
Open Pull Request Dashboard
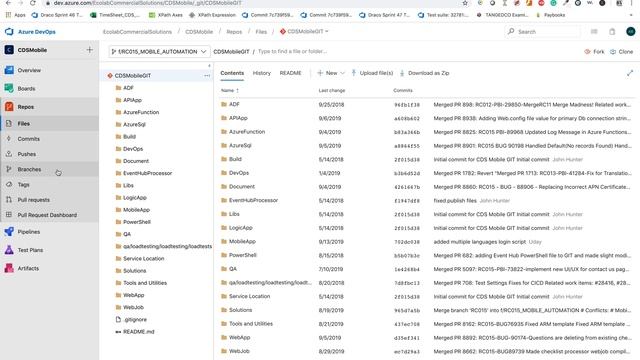tap(47, 215)
